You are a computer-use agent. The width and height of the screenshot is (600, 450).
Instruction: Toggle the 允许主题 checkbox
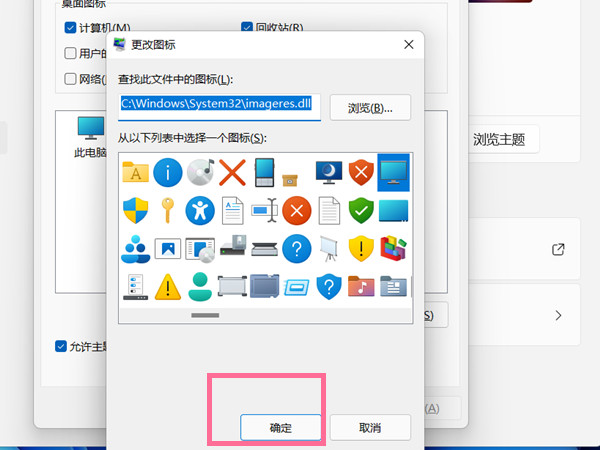[61, 346]
